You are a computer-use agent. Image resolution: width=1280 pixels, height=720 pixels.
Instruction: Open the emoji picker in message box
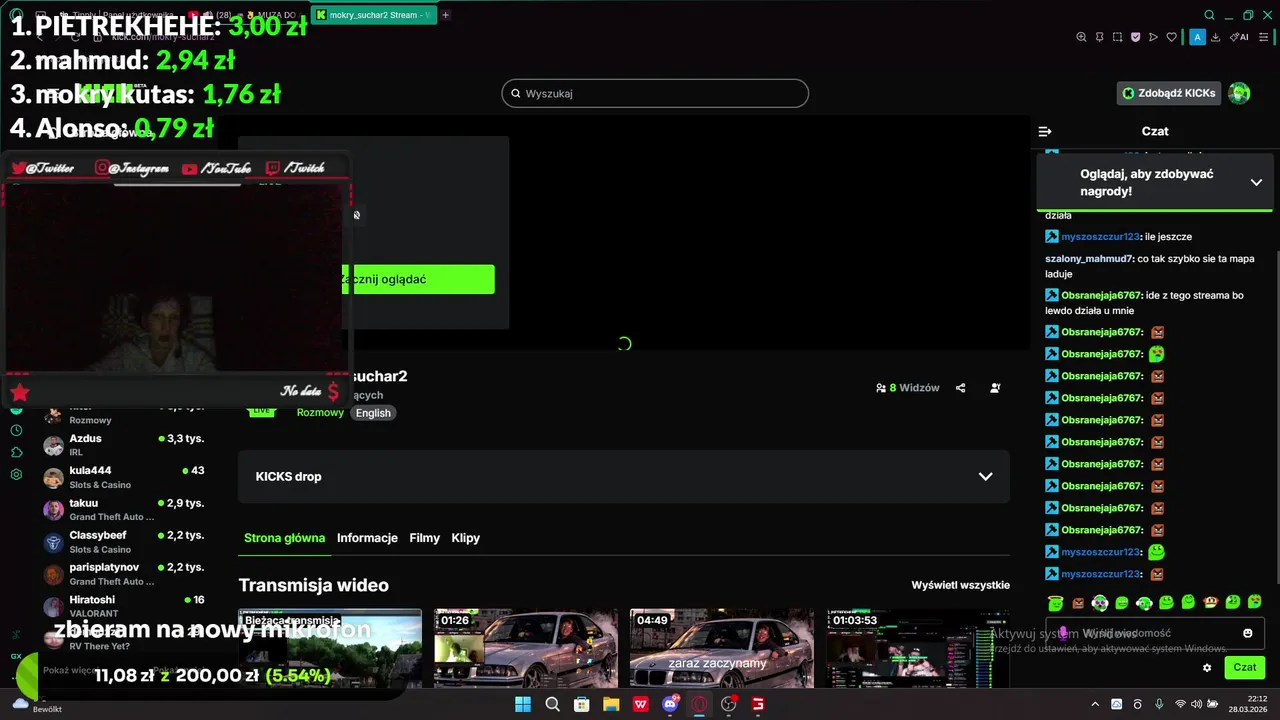click(1247, 633)
